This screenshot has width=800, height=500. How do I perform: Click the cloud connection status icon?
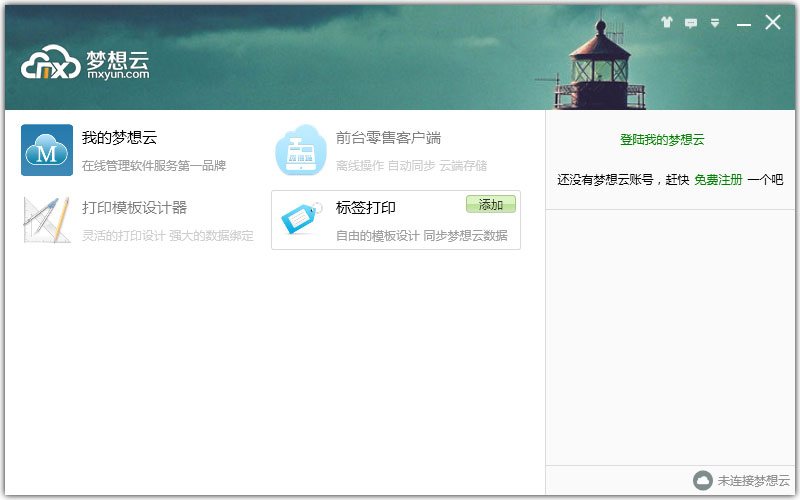[x=703, y=480]
